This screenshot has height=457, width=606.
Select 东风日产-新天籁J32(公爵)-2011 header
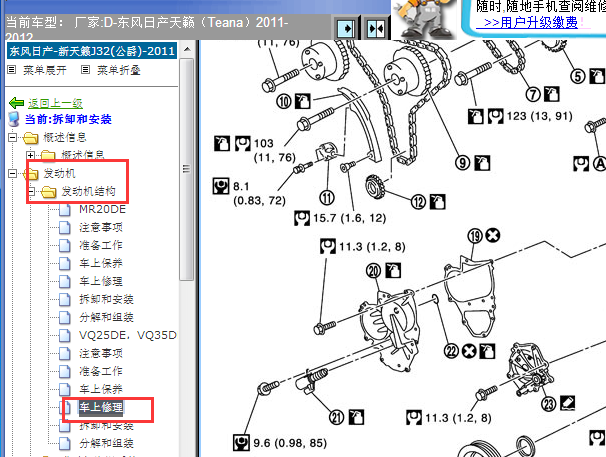92,51
